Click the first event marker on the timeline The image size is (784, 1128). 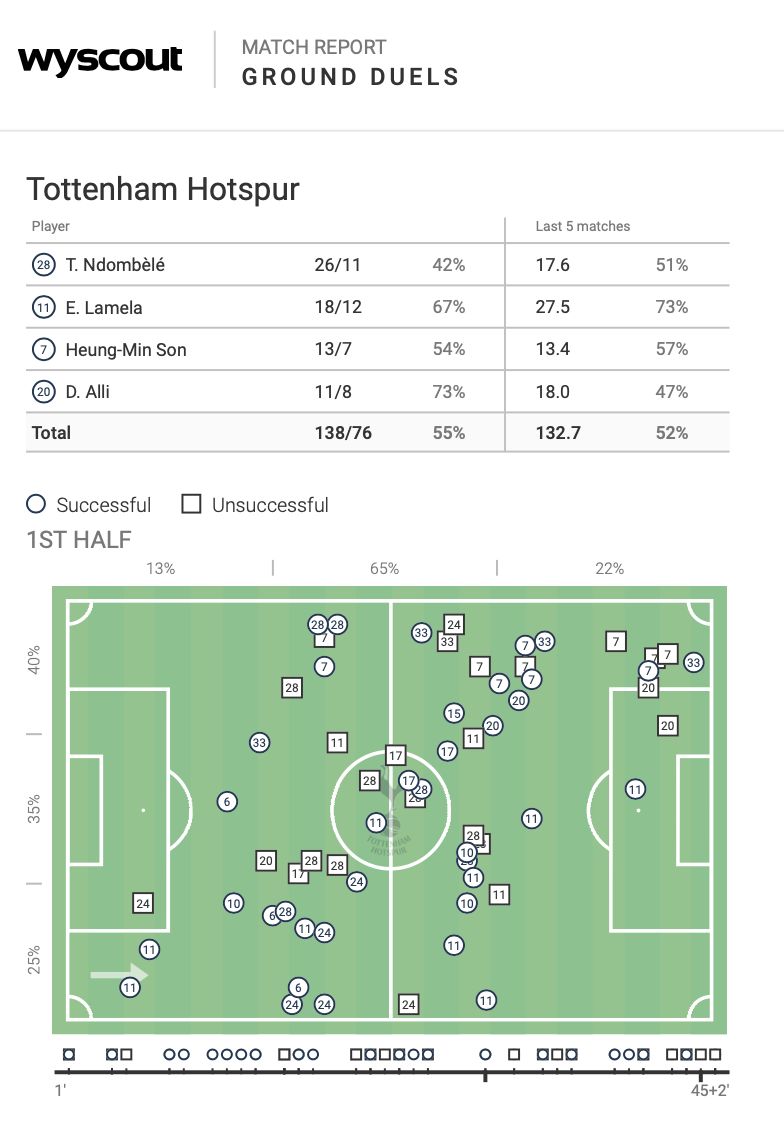(x=68, y=1054)
